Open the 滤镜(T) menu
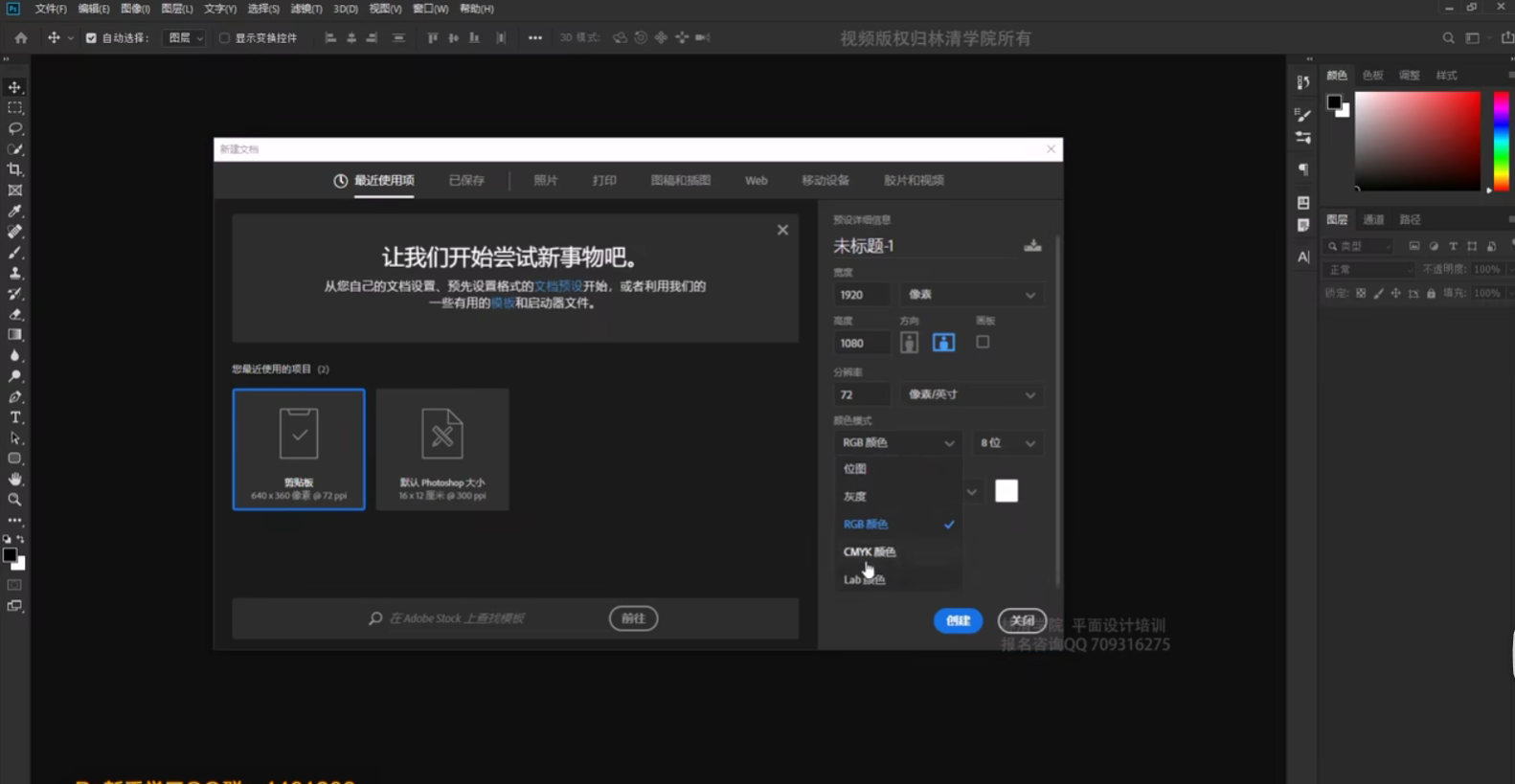This screenshot has height=784, width=1515. point(306,9)
